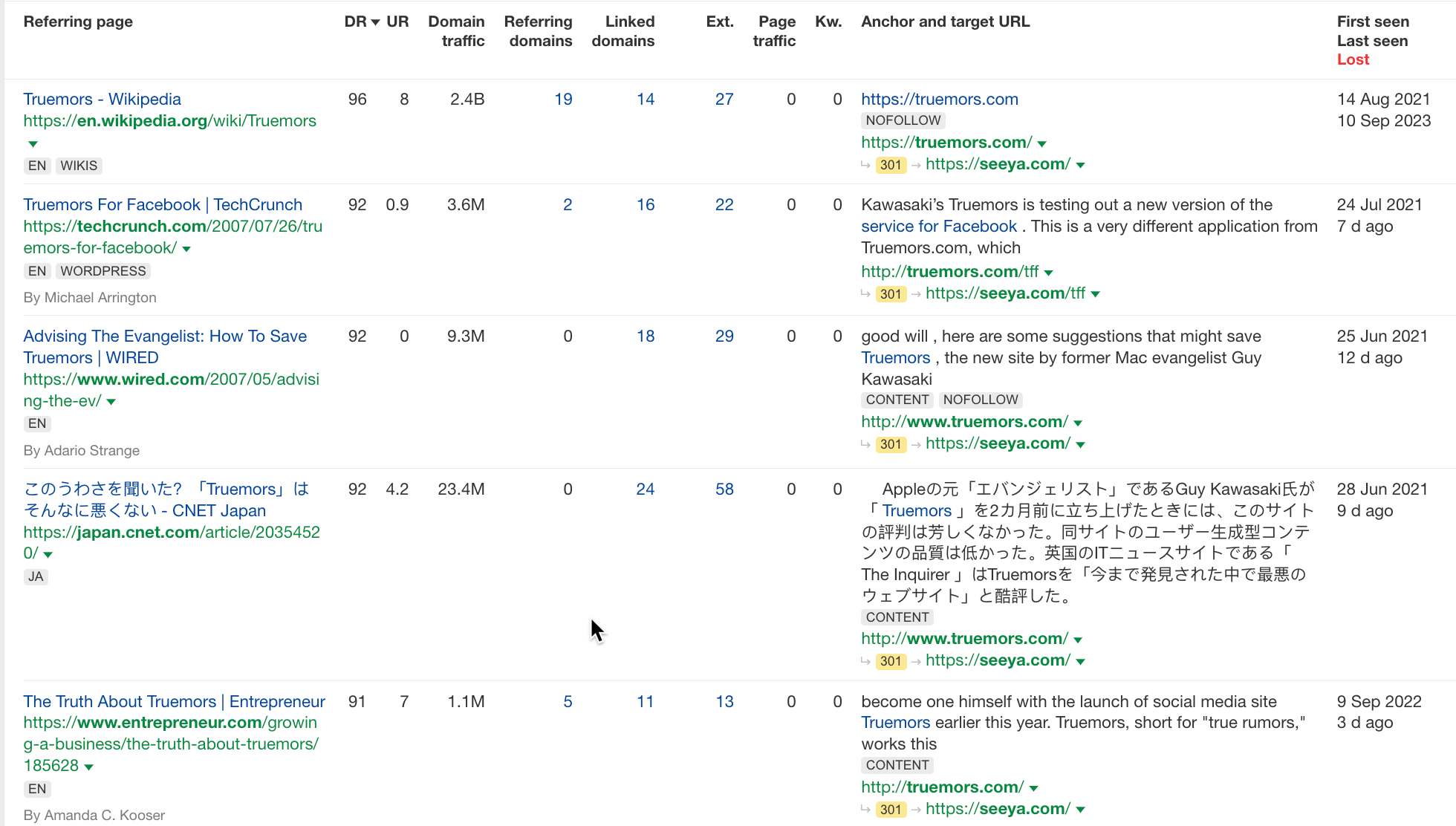Open linked domains count 18
This screenshot has width=1456, height=826.
pos(646,336)
